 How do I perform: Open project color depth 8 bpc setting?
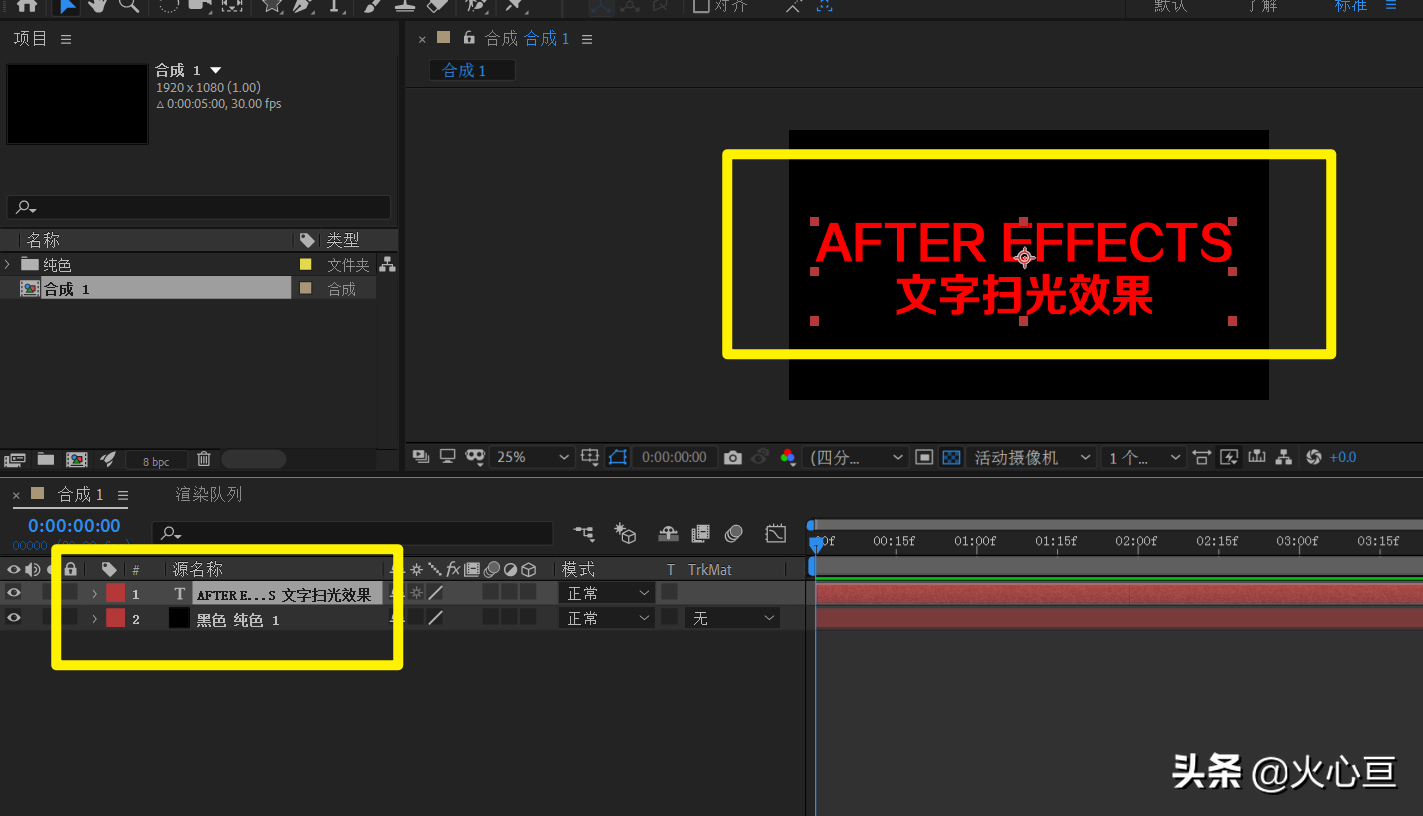coord(156,461)
